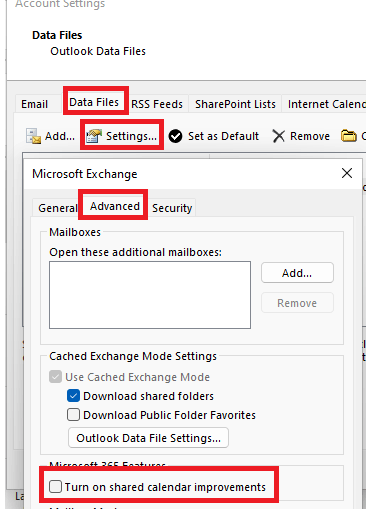Open the RSS Feeds tab
The height and width of the screenshot is (509, 366).
(x=157, y=104)
